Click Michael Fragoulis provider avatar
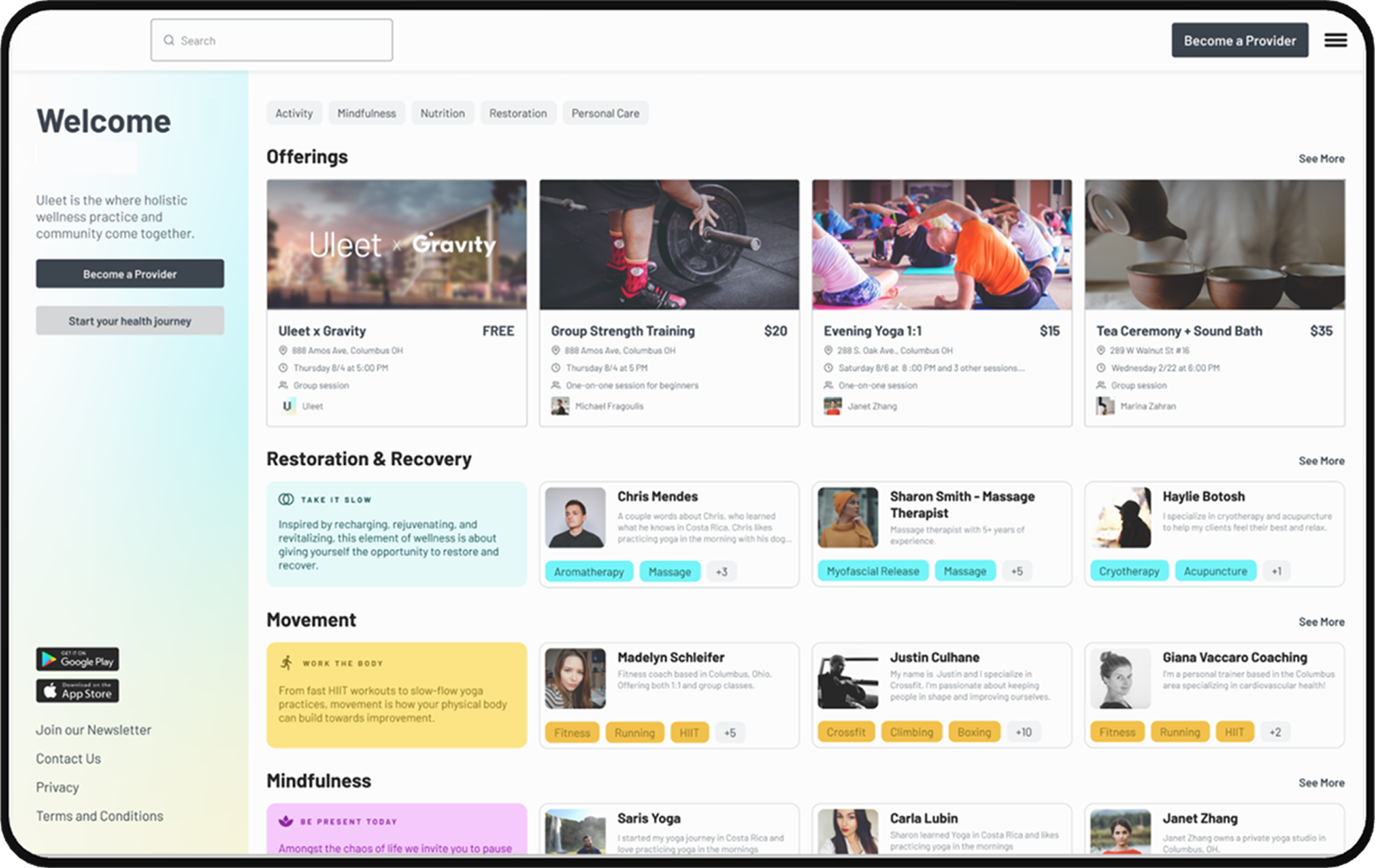Screen dimensions: 1375x868 (560, 406)
